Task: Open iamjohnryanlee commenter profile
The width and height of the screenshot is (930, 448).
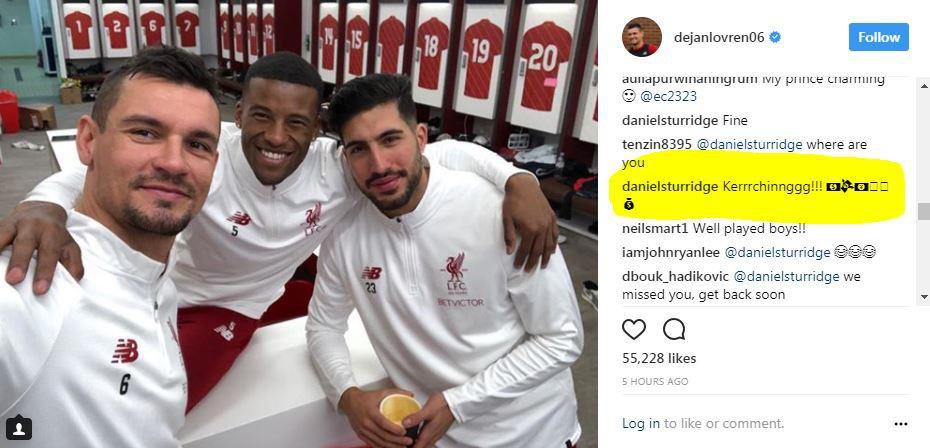Action: [671, 253]
